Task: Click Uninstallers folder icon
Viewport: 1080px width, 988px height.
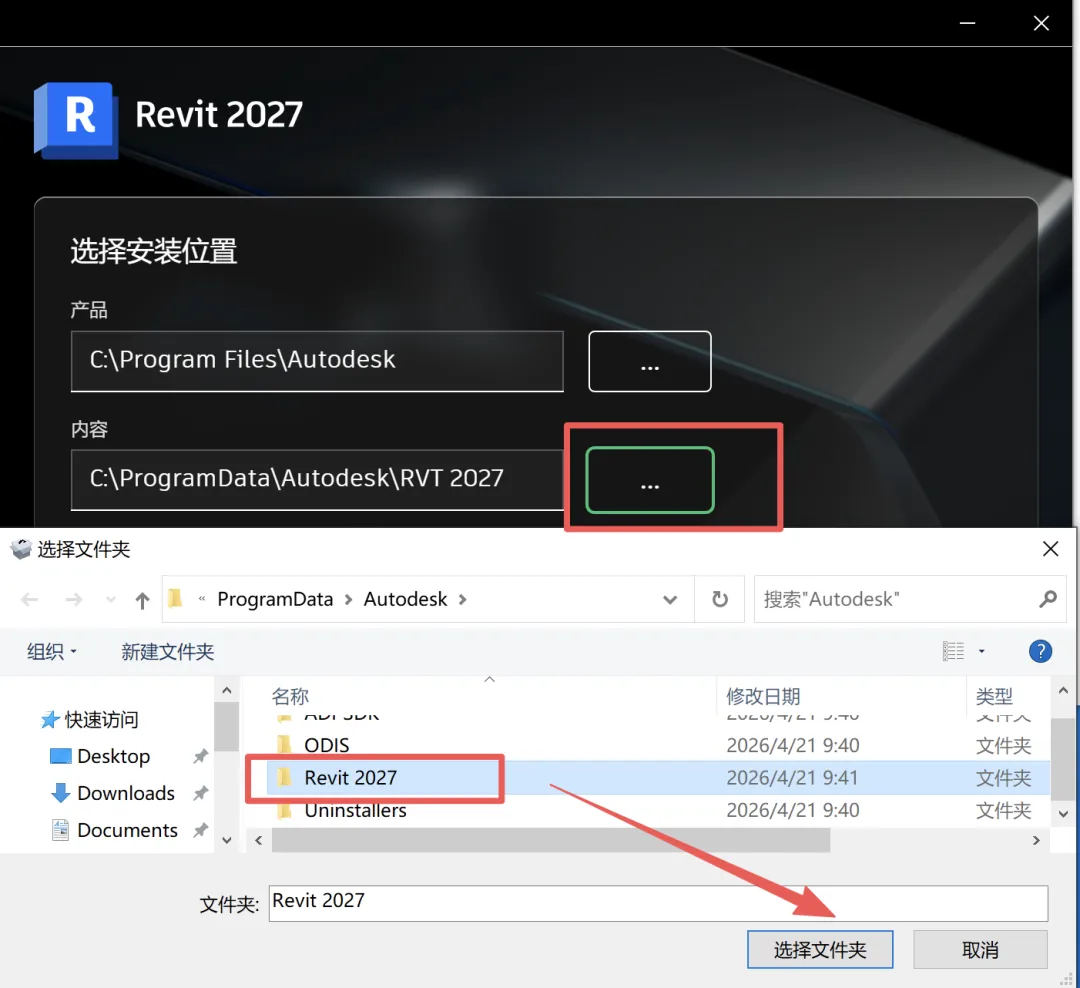Action: [284, 810]
